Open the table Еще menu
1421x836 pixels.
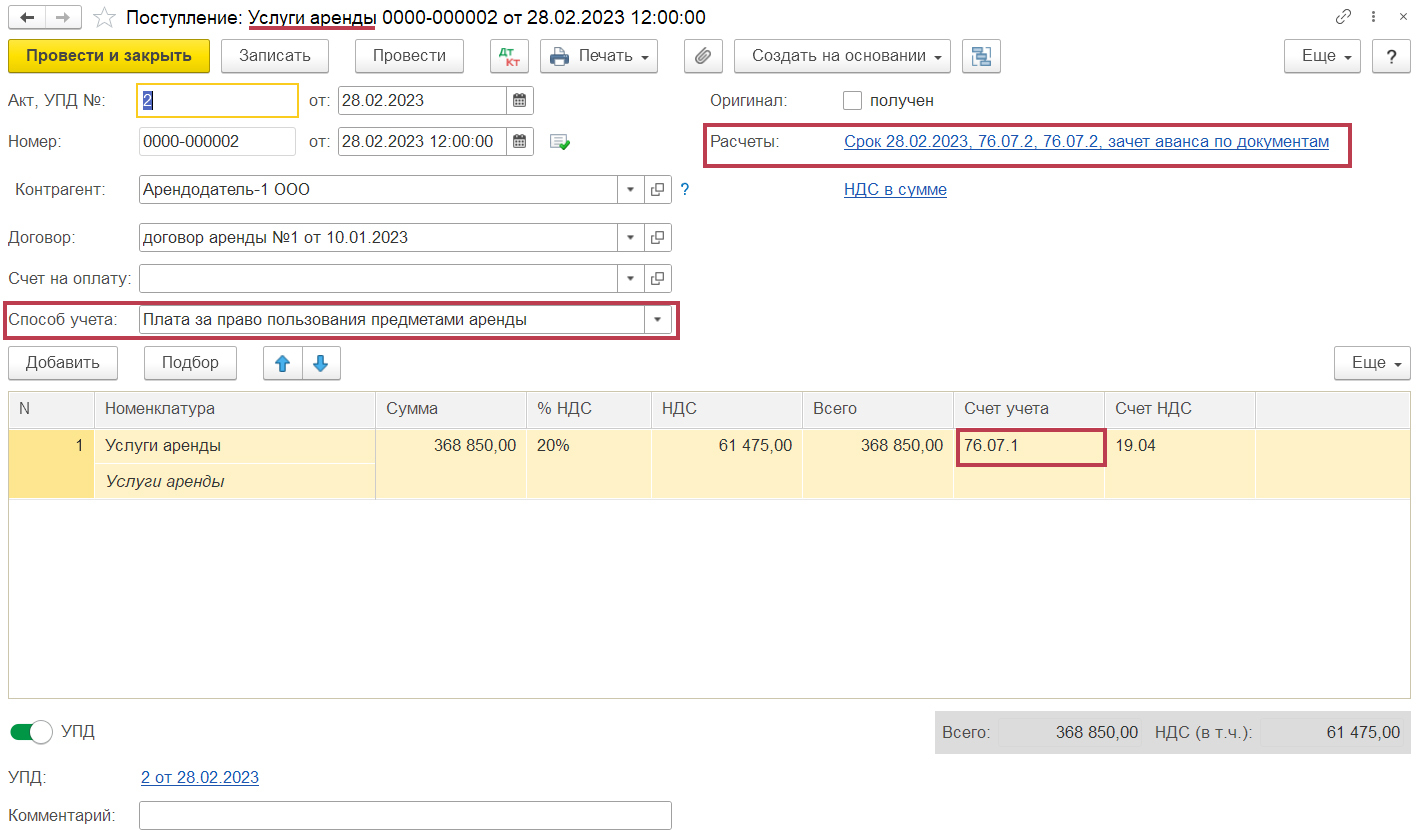click(1372, 363)
